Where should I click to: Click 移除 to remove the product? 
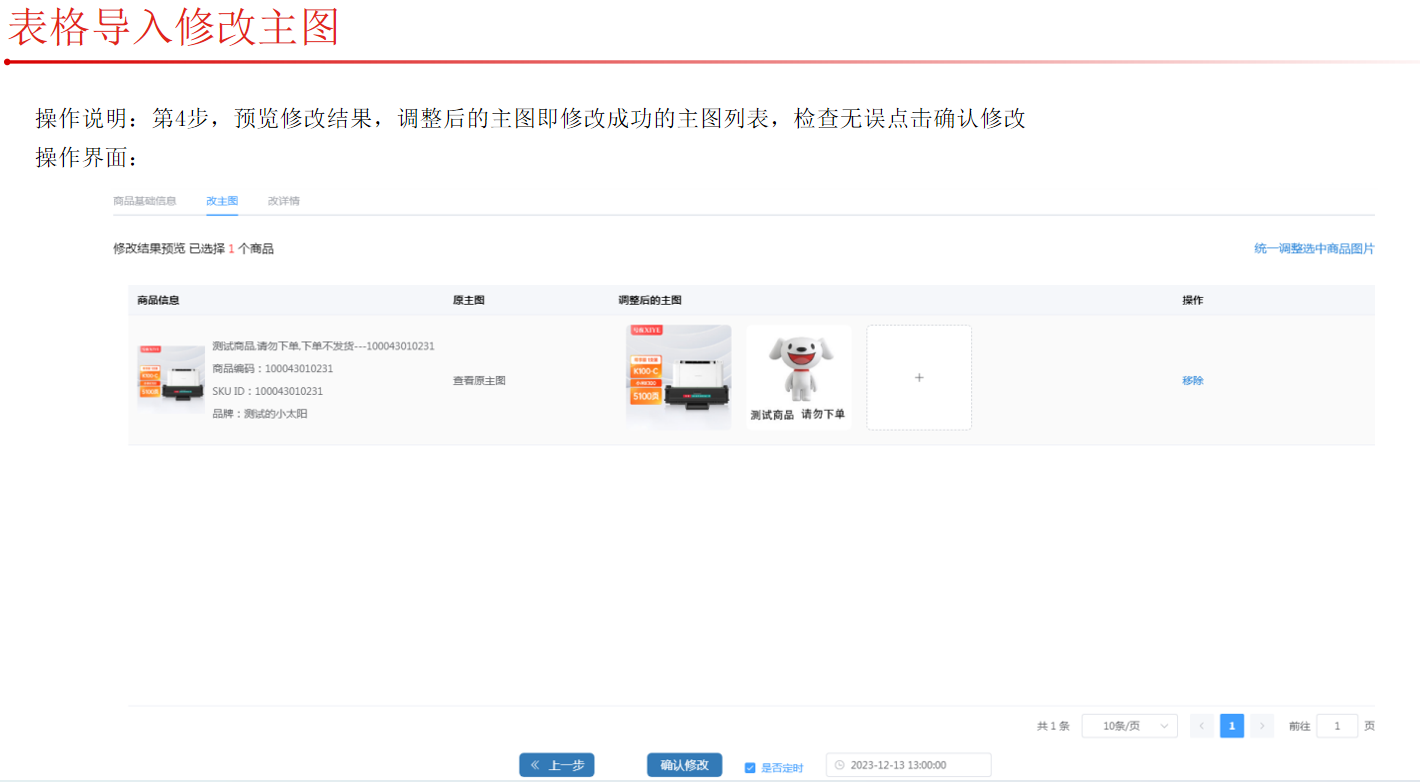point(1192,381)
